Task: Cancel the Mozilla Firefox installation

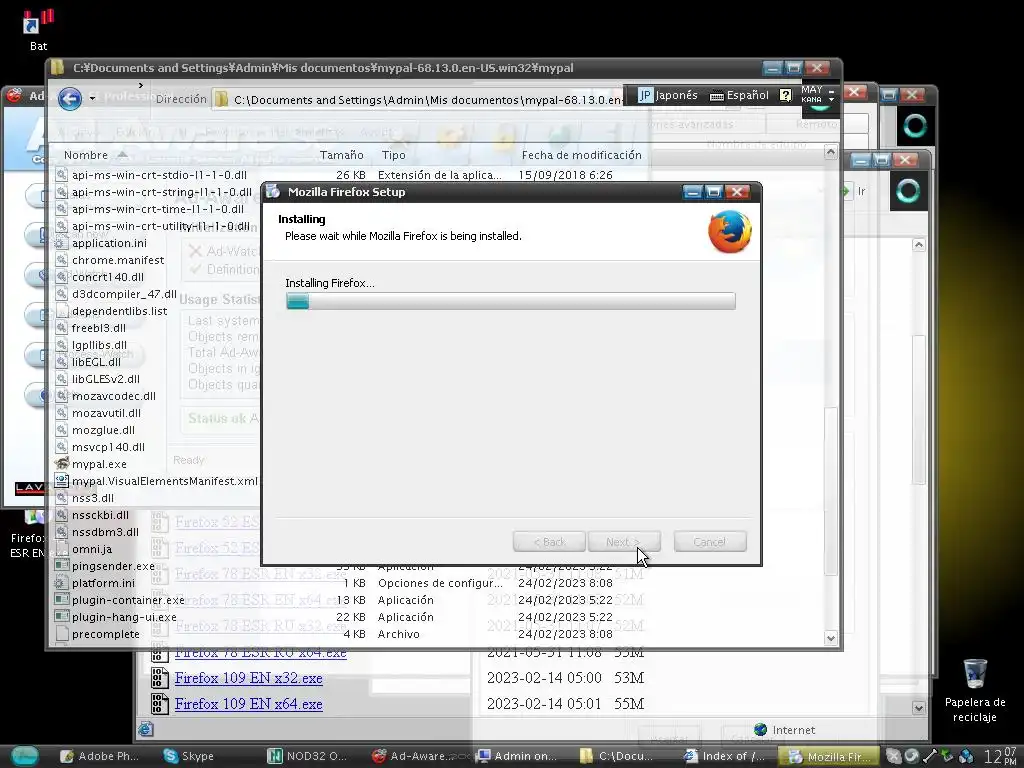Action: click(x=710, y=541)
